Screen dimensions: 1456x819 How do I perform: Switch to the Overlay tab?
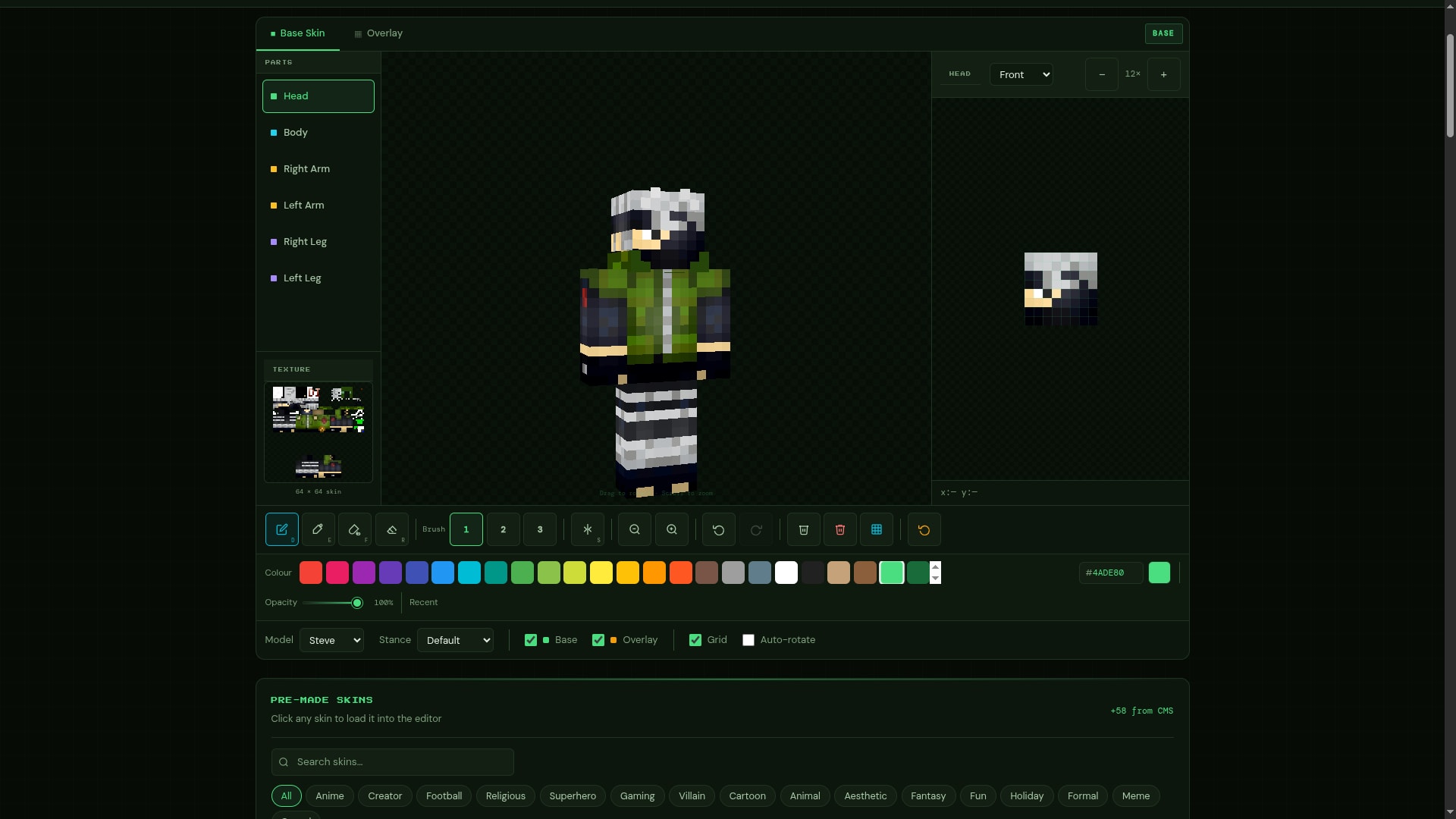[x=378, y=33]
